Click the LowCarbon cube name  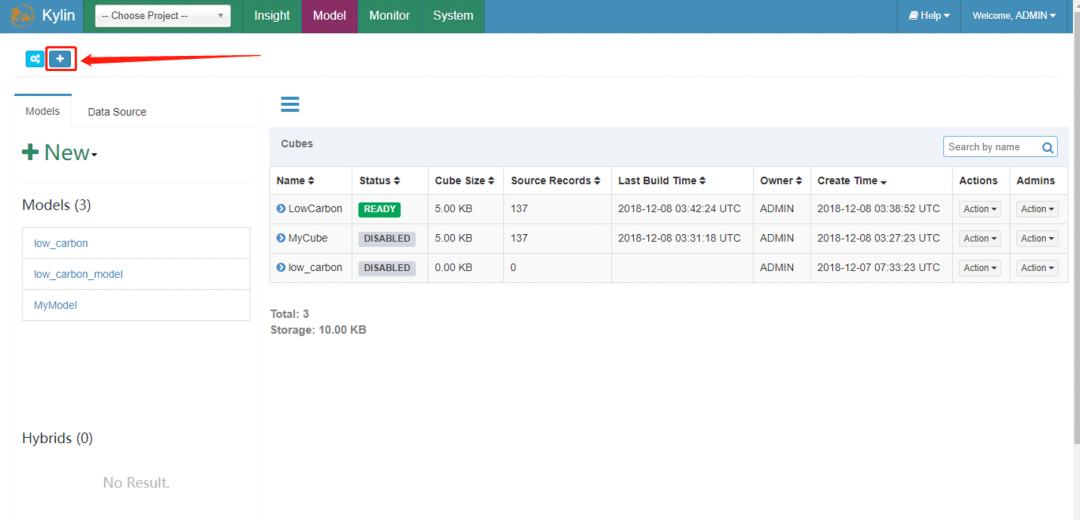[x=315, y=209]
